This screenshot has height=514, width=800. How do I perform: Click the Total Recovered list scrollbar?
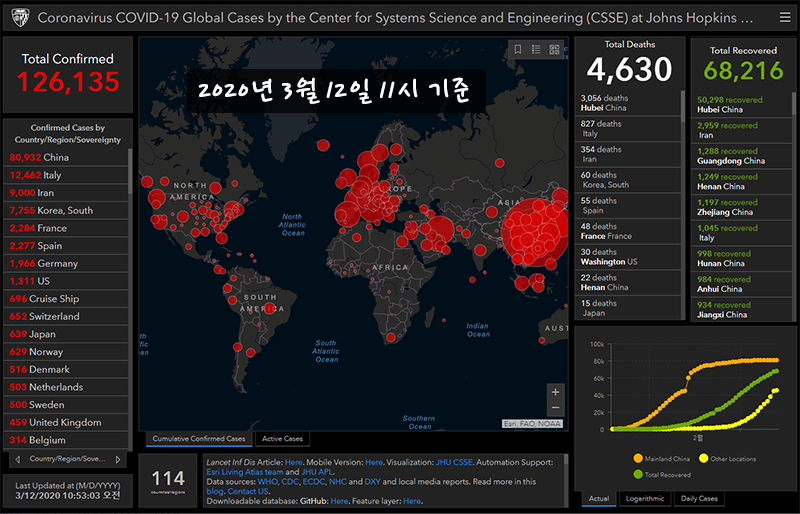click(793, 104)
